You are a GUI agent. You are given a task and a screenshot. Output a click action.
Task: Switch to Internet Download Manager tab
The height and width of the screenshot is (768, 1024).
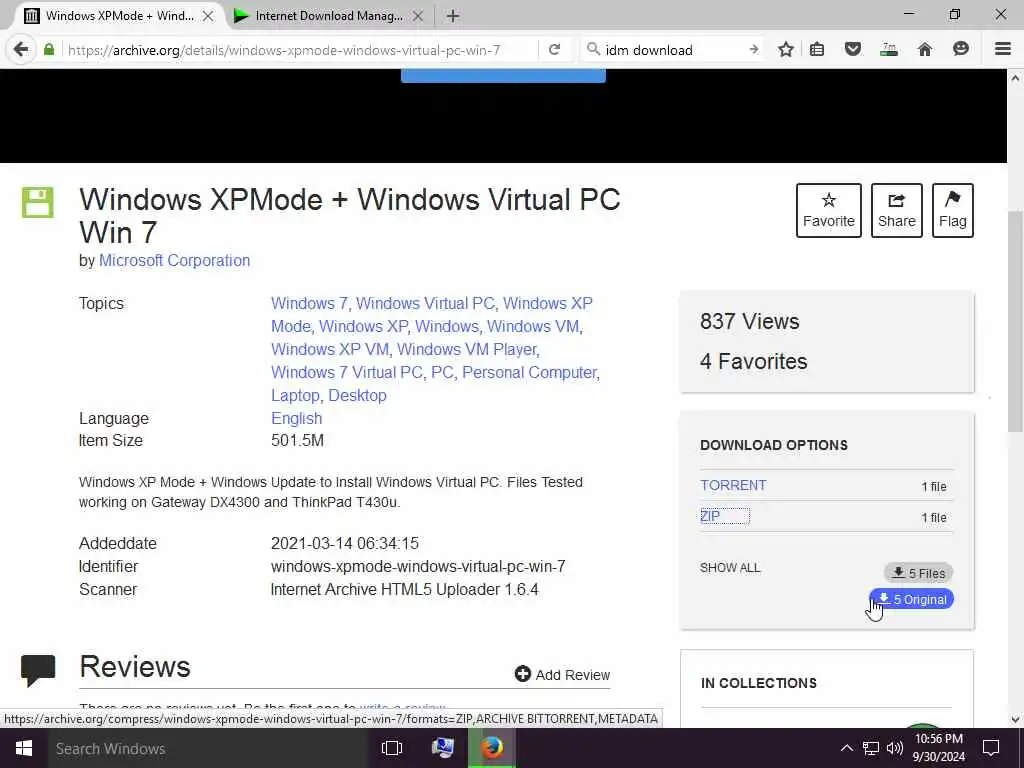point(329,16)
